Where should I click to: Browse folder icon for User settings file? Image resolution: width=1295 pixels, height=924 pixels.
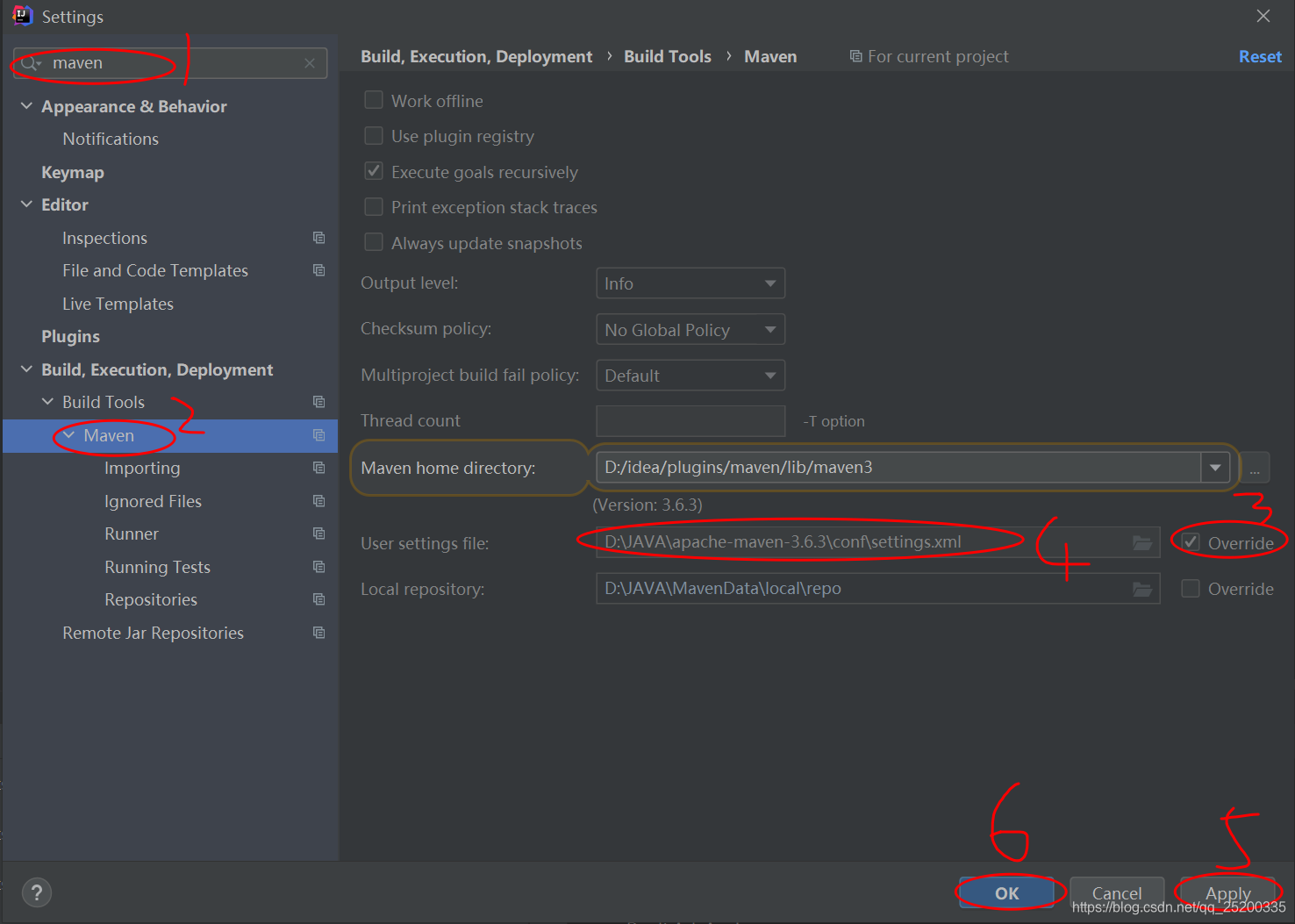(x=1142, y=542)
